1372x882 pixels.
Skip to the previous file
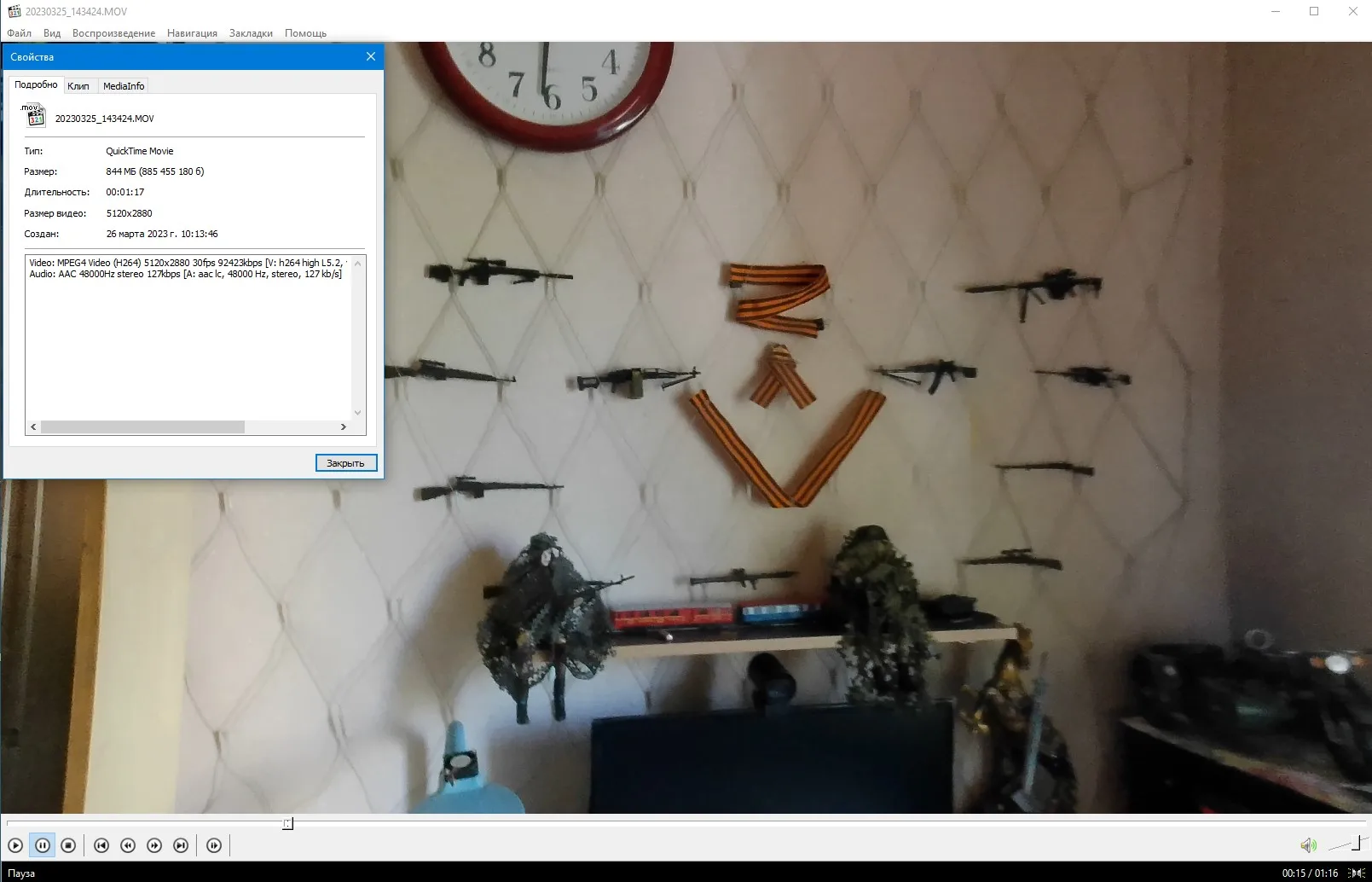pos(101,845)
